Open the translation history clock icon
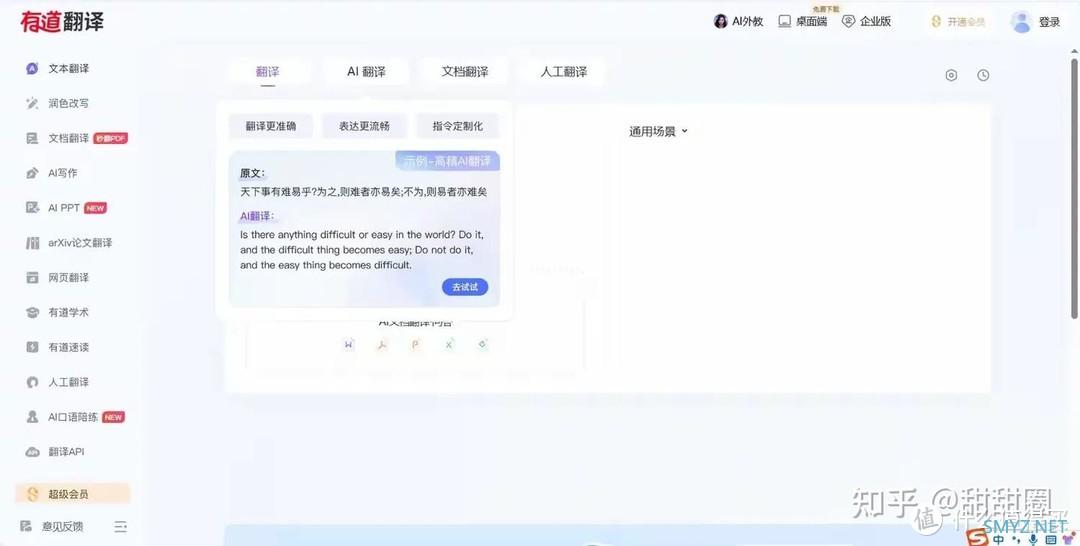Viewport: 1080px width, 546px height. [983, 75]
